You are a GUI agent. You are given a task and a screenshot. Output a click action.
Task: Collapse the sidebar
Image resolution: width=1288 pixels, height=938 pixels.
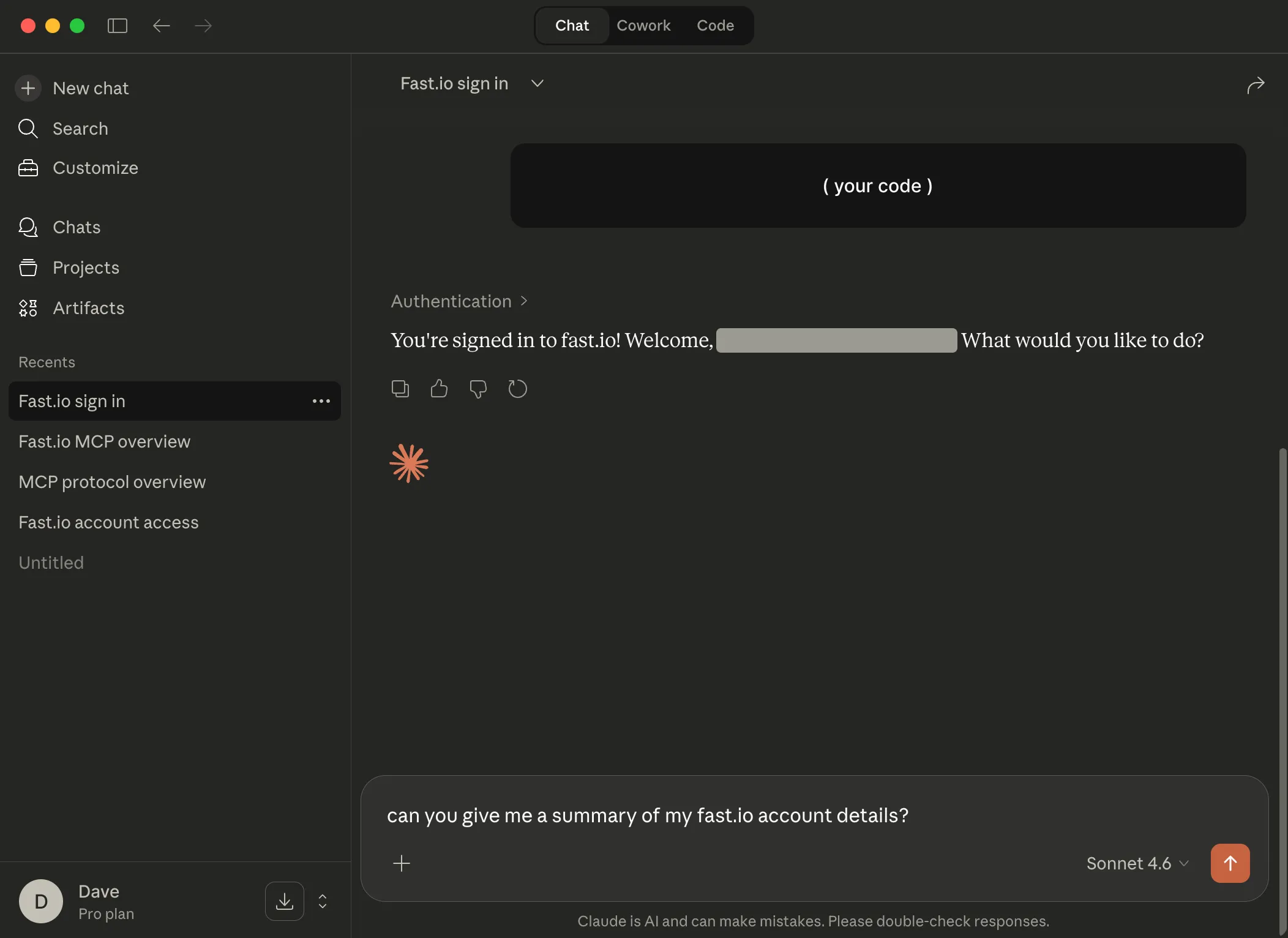(x=118, y=26)
